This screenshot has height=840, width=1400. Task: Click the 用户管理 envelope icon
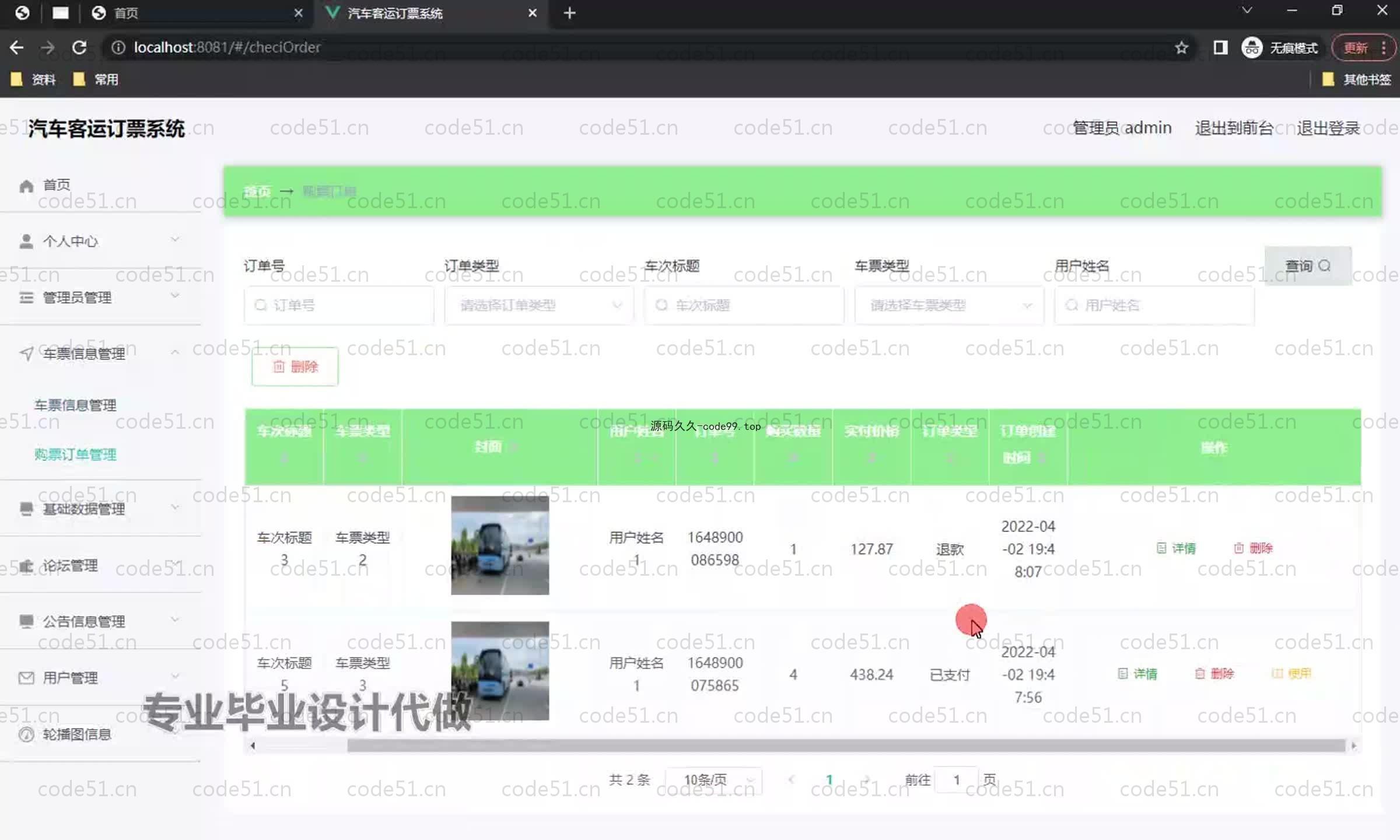click(x=26, y=678)
